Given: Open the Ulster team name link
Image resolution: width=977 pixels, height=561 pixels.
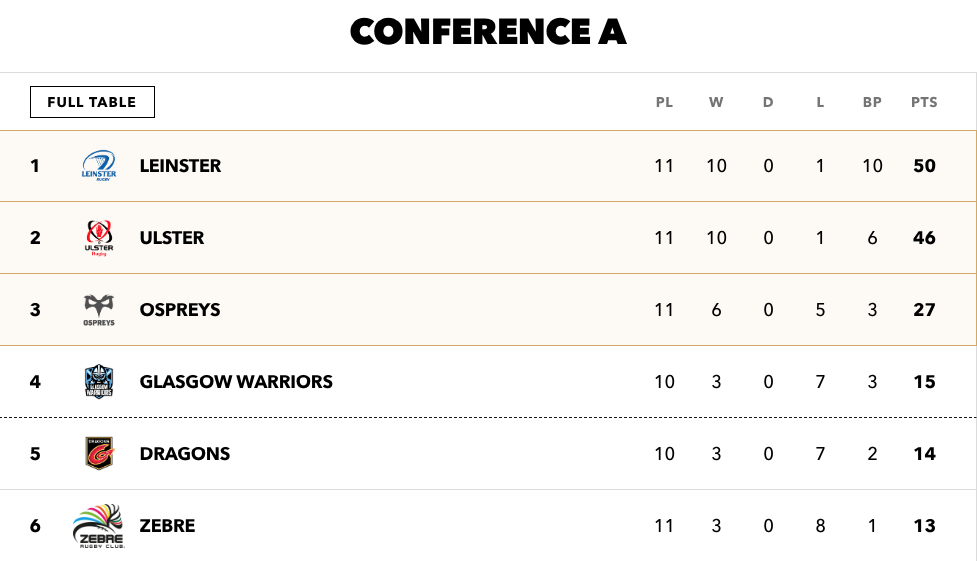Looking at the screenshot, I should click(172, 237).
